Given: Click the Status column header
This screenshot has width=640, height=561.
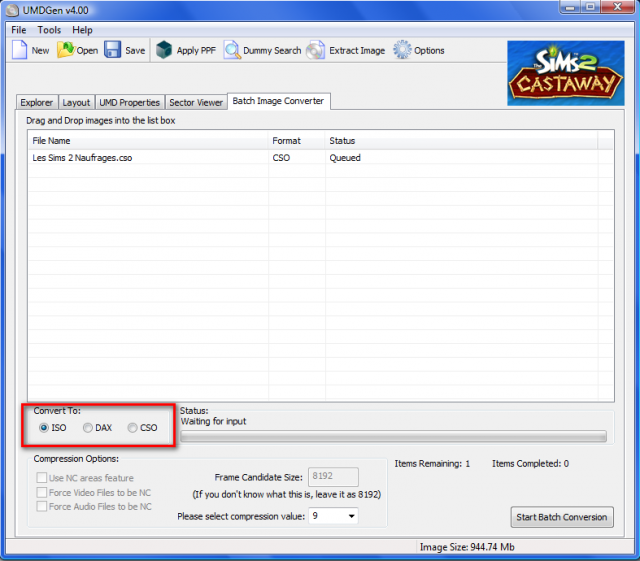Looking at the screenshot, I should [462, 141].
